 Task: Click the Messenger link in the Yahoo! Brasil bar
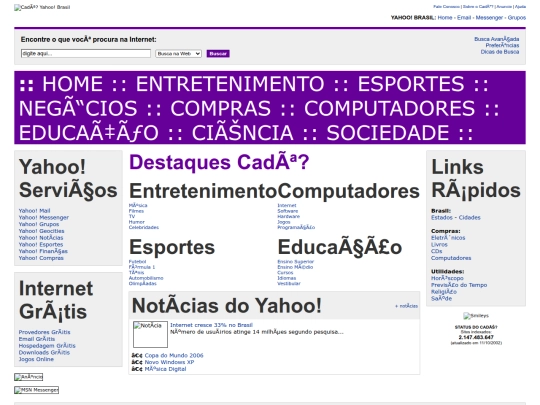click(489, 18)
